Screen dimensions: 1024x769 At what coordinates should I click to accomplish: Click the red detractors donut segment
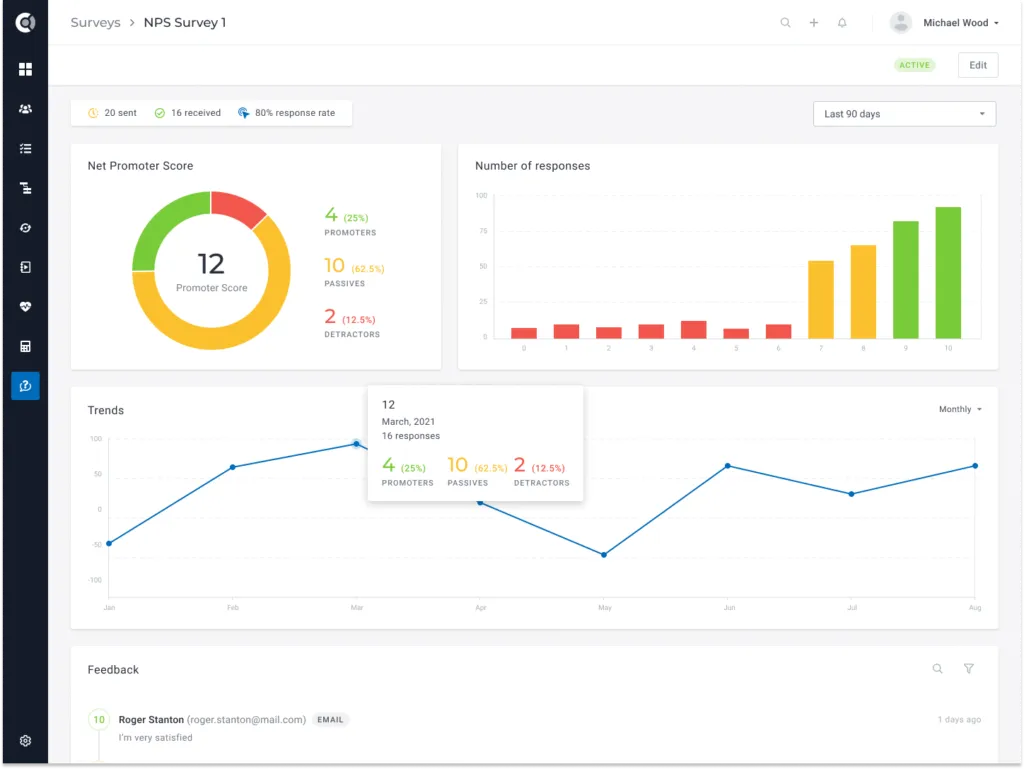(x=236, y=206)
